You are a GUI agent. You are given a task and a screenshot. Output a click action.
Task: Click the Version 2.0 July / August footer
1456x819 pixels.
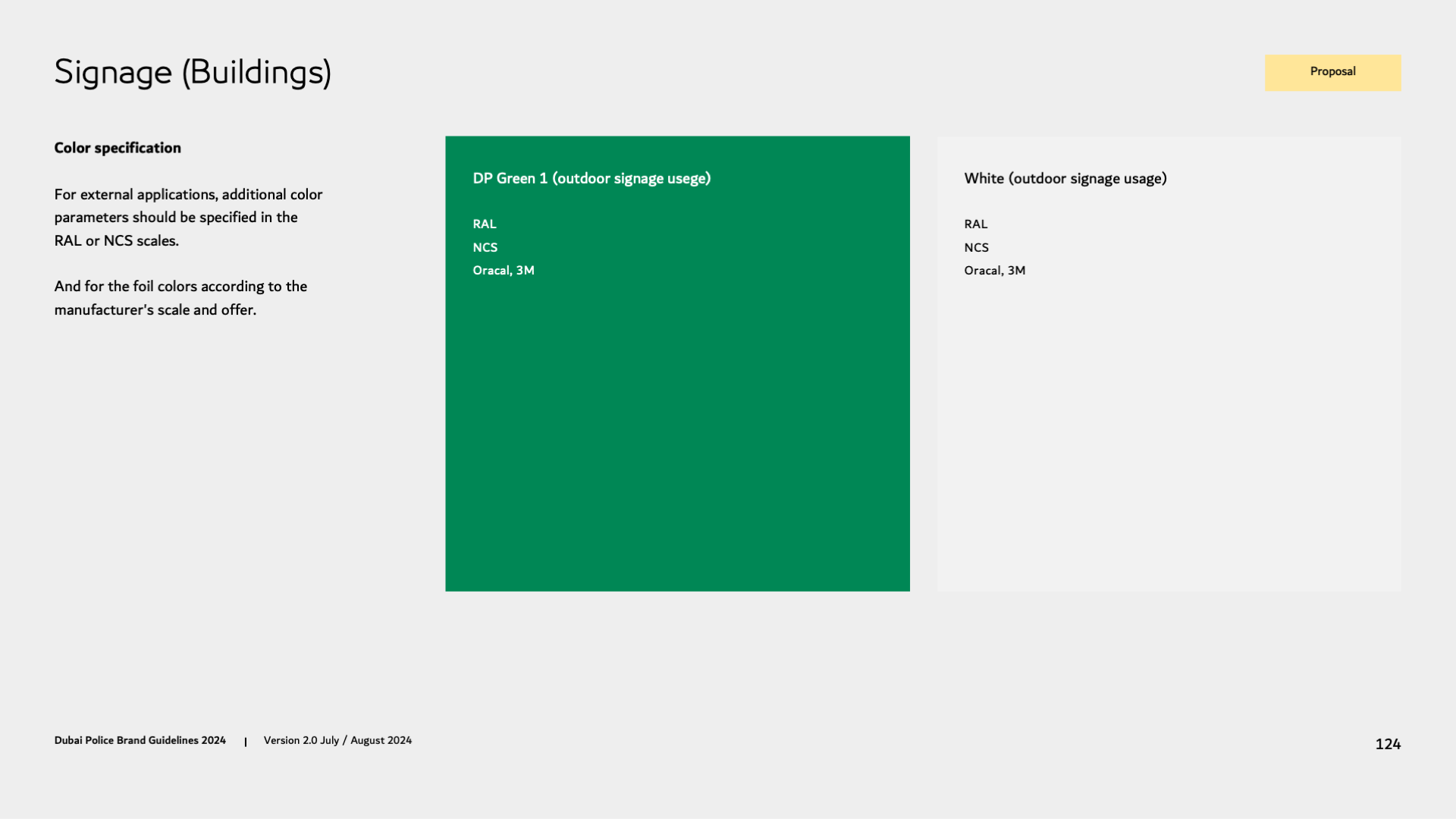tap(337, 740)
